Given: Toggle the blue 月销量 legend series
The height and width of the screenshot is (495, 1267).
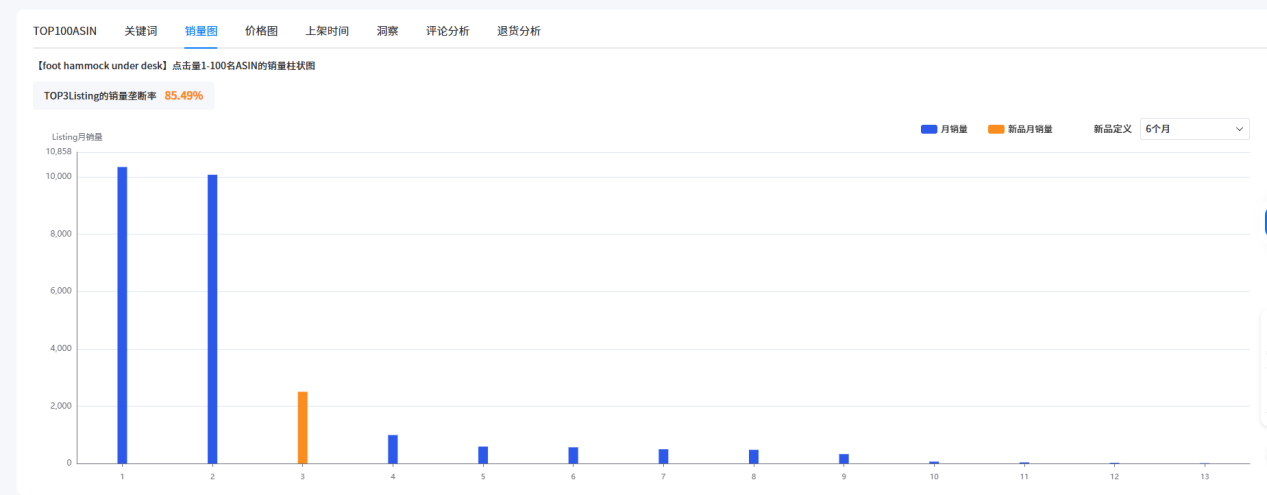Looking at the screenshot, I should tap(944, 129).
